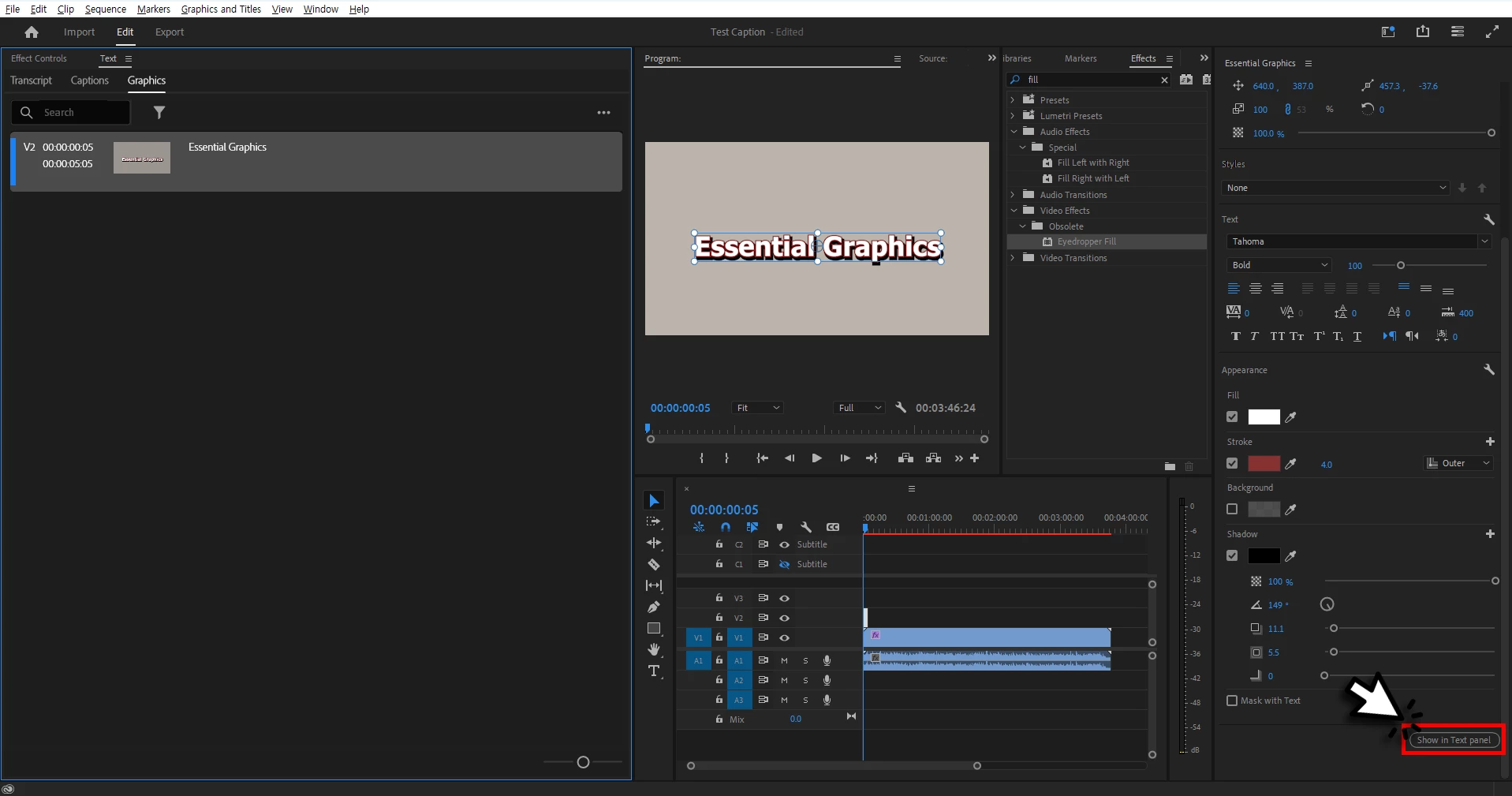The image size is (1512, 796).
Task: Expand the Audio Transitions folder
Action: pyautogui.click(x=1013, y=195)
